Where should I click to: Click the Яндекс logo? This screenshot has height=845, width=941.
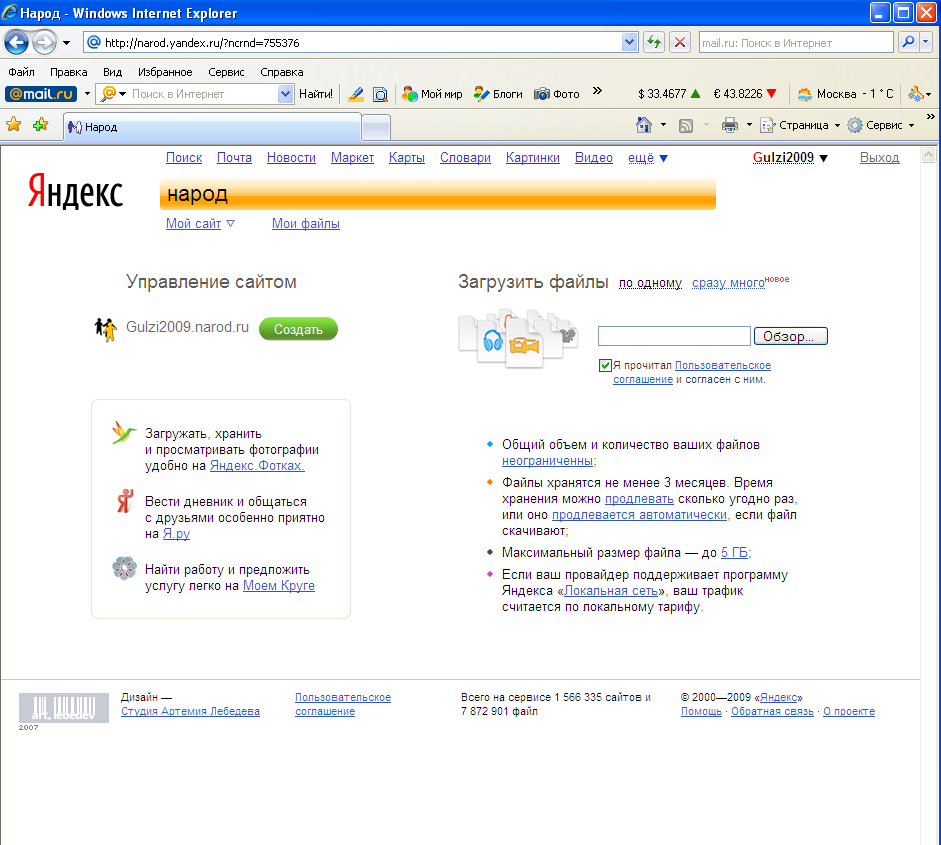point(75,191)
